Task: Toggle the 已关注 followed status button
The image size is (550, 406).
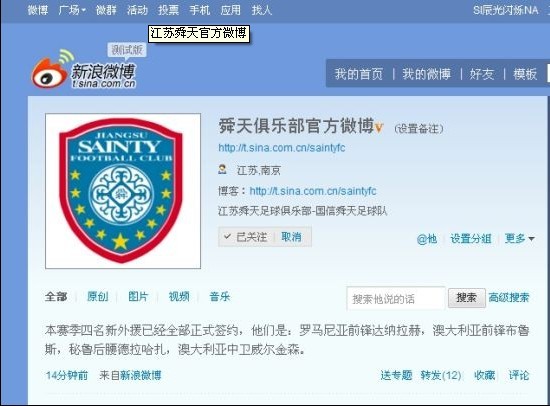Action: (246, 237)
